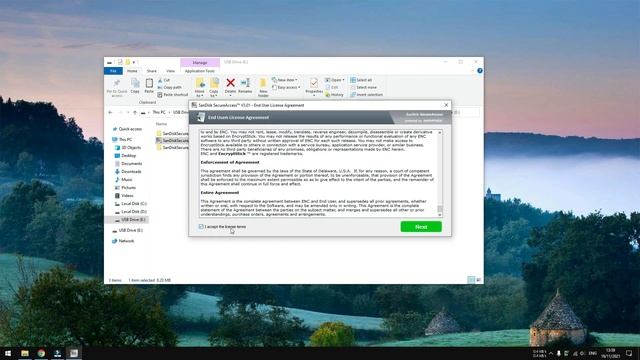Switch Explorer to large icons view
Image resolution: width=640 pixels, height=360 pixels.
coord(479,280)
